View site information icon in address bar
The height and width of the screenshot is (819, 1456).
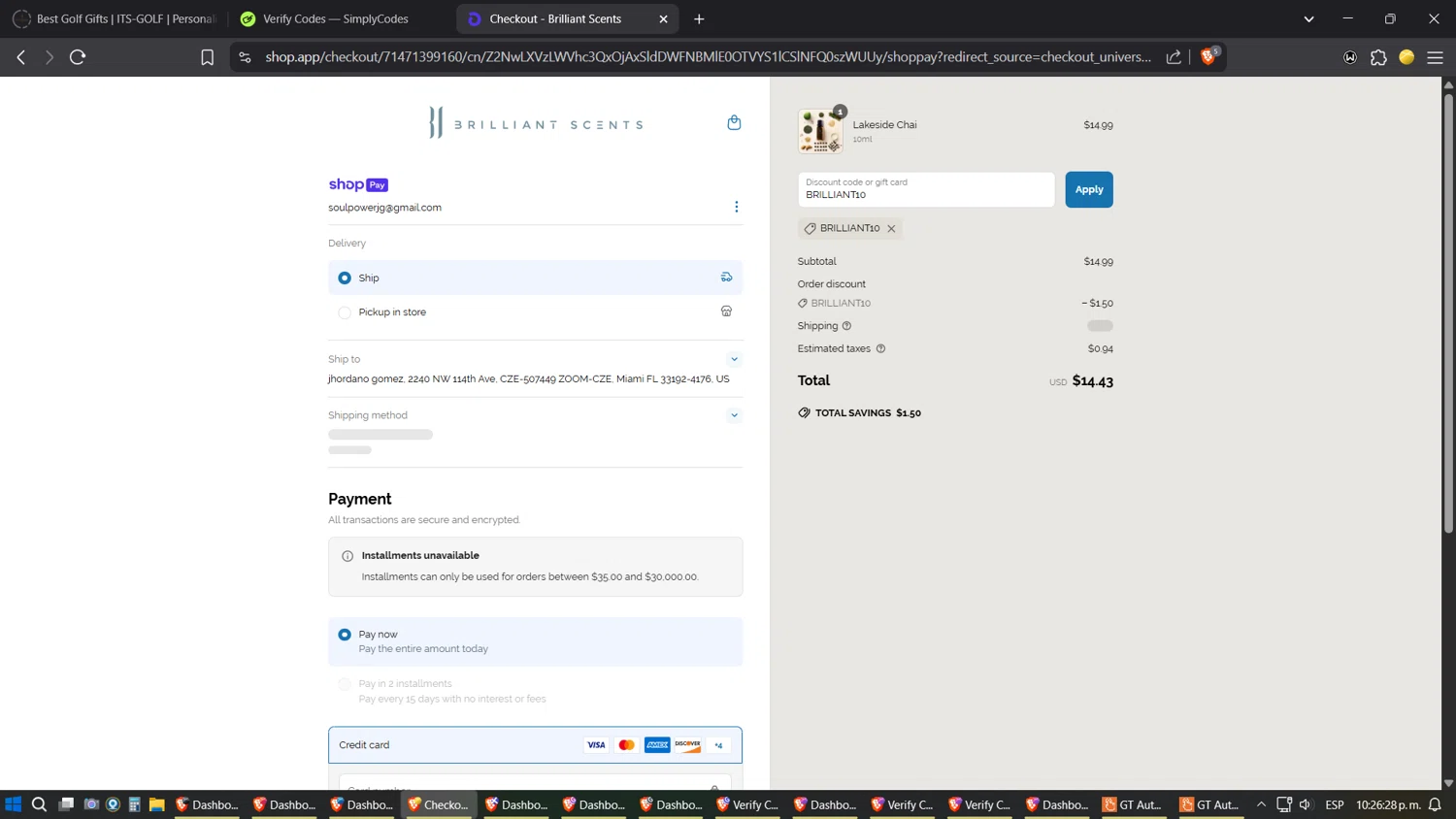(245, 57)
